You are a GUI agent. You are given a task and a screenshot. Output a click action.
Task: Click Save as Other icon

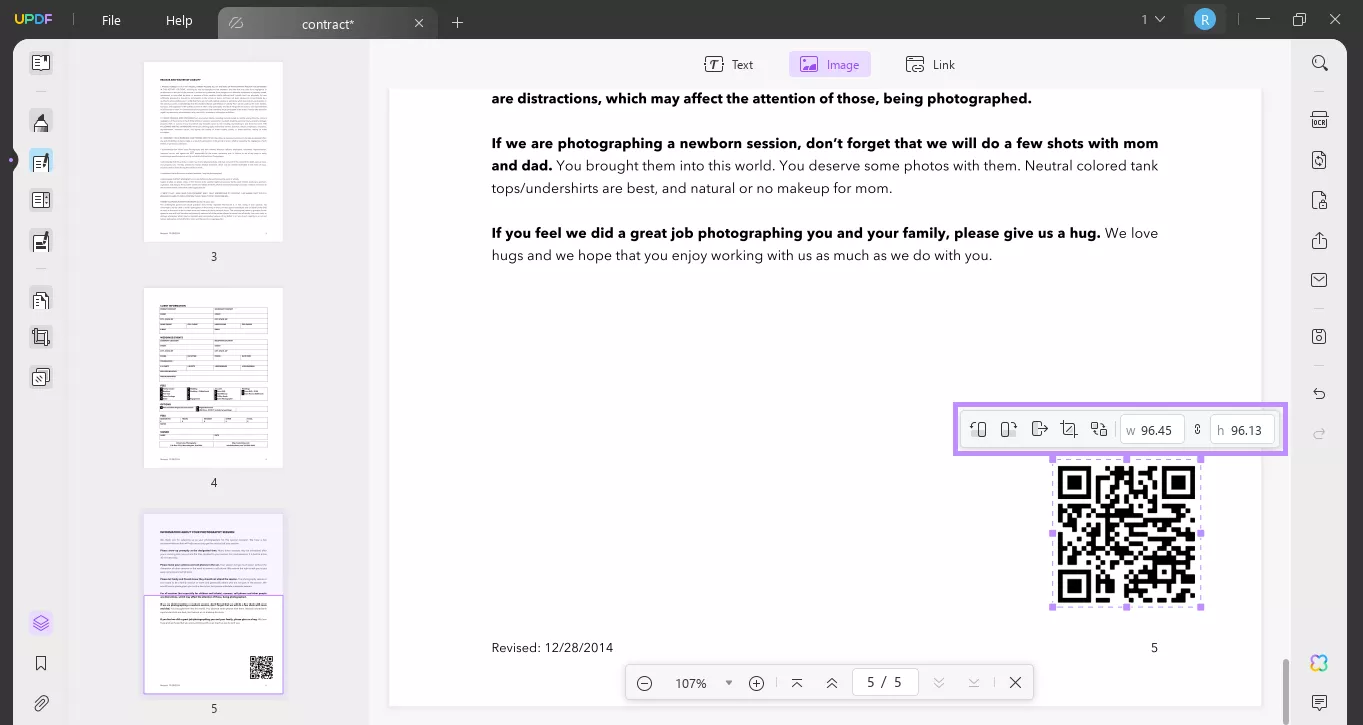click(1320, 337)
